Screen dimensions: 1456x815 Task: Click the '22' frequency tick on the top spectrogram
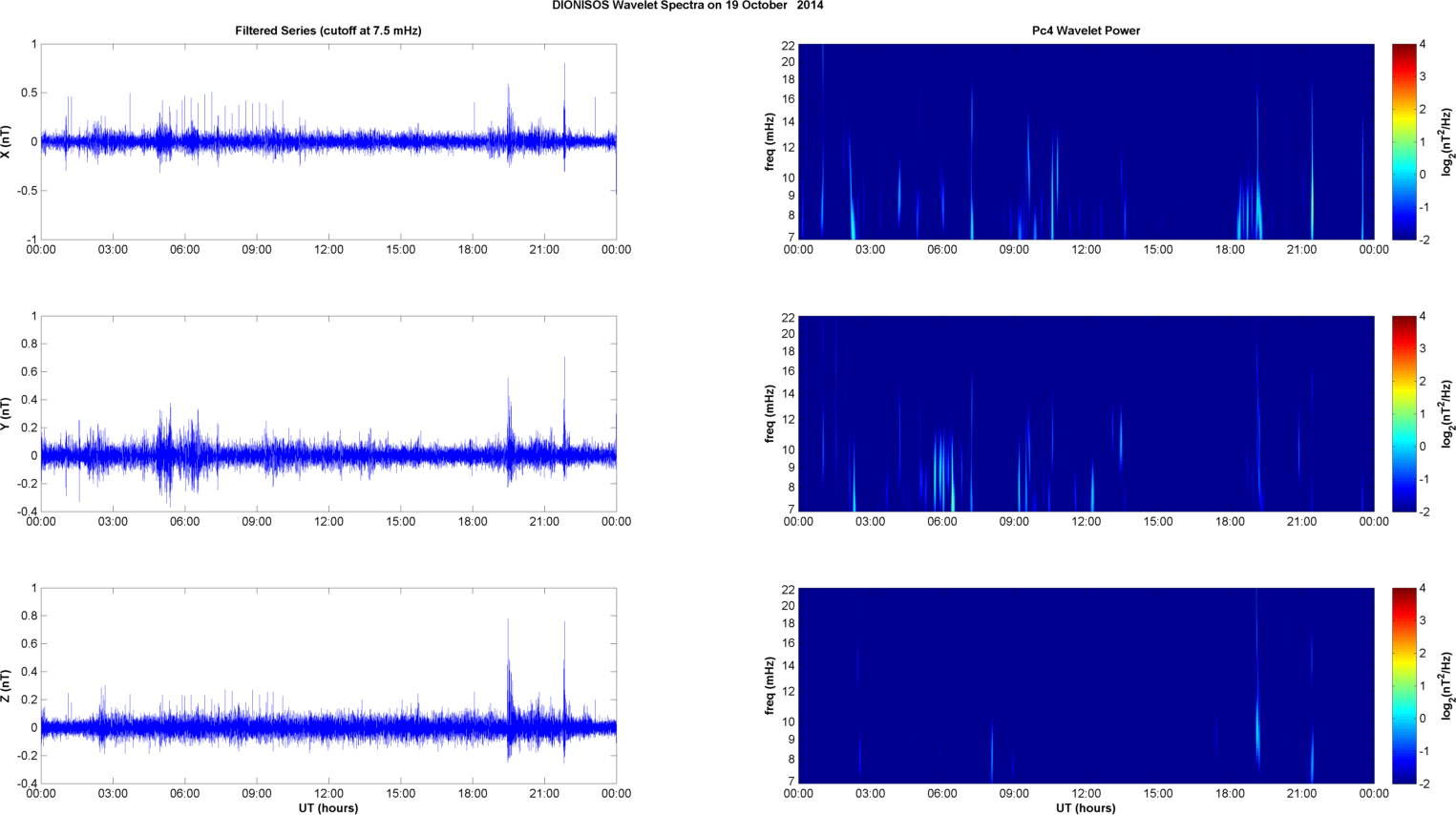[x=788, y=45]
